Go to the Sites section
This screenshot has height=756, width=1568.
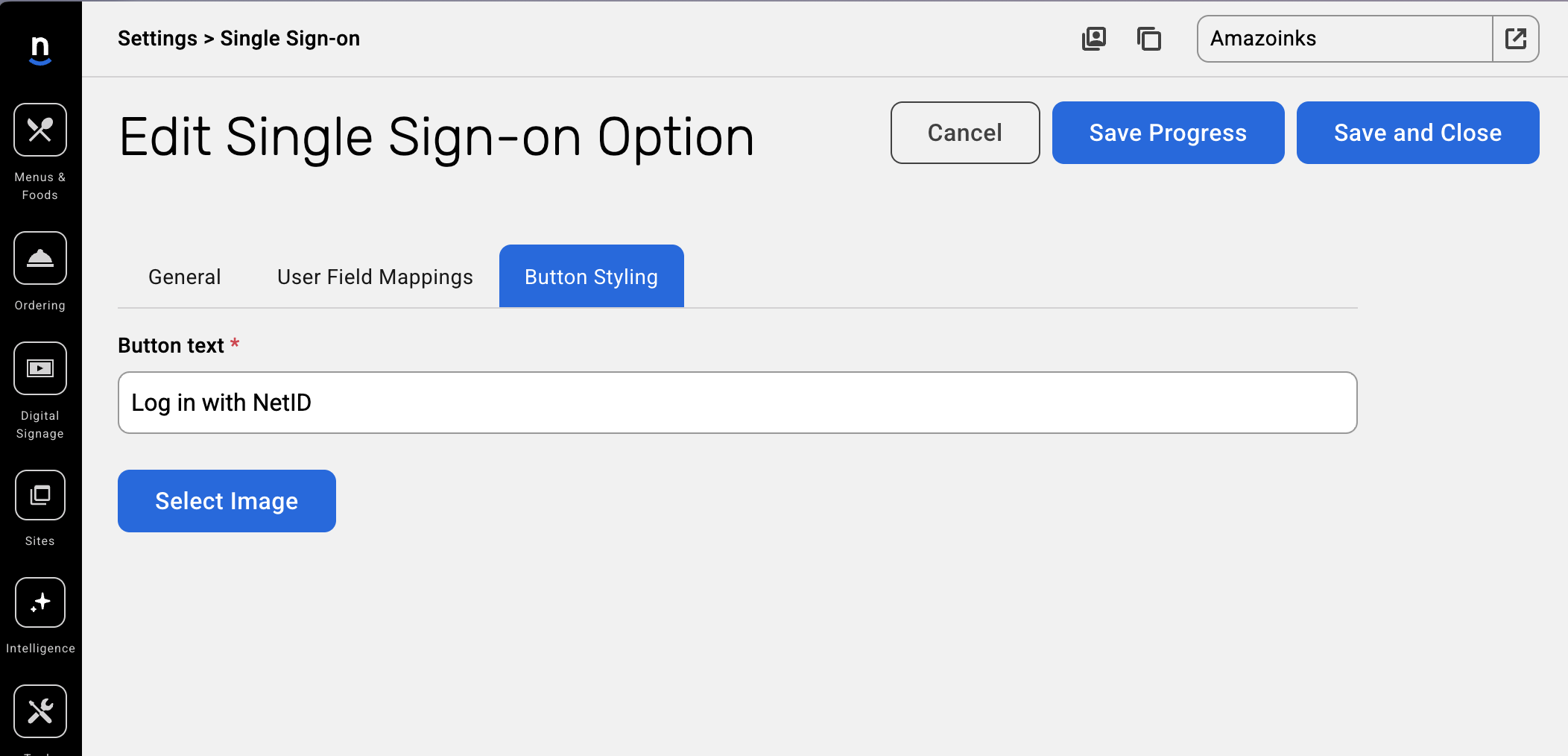point(40,495)
